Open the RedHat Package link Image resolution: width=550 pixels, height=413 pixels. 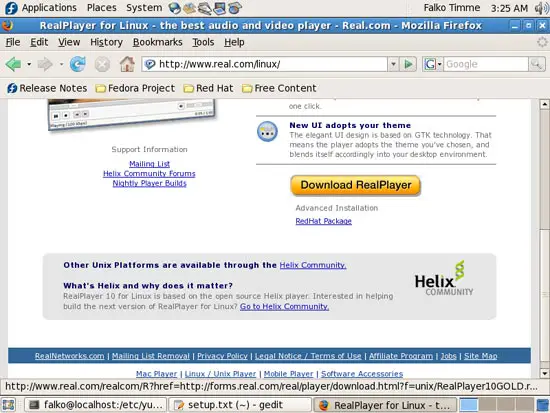pyautogui.click(x=323, y=221)
